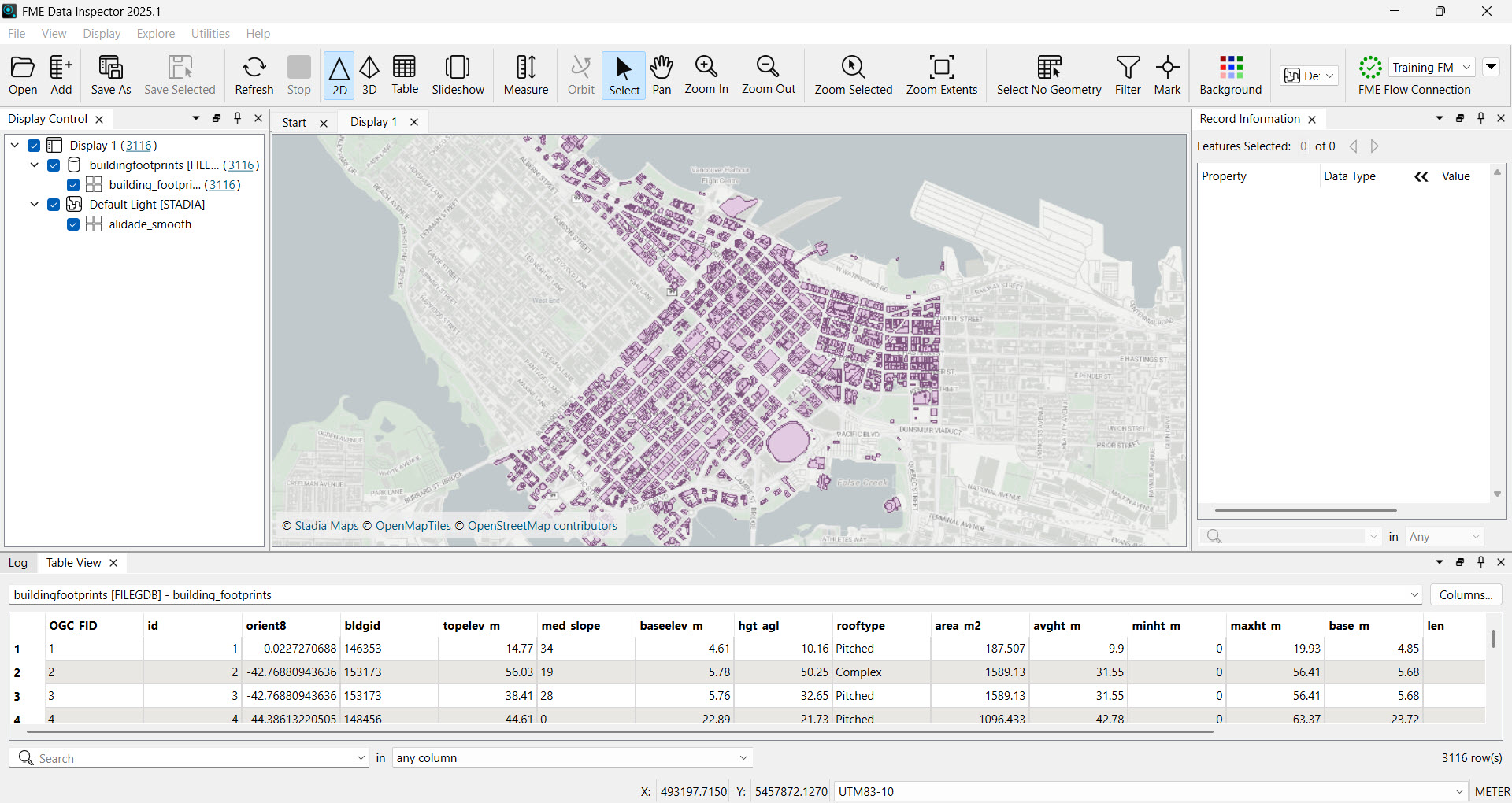The image size is (1512, 803).
Task: Collapse the Display 1 tree node
Action: [x=15, y=146]
